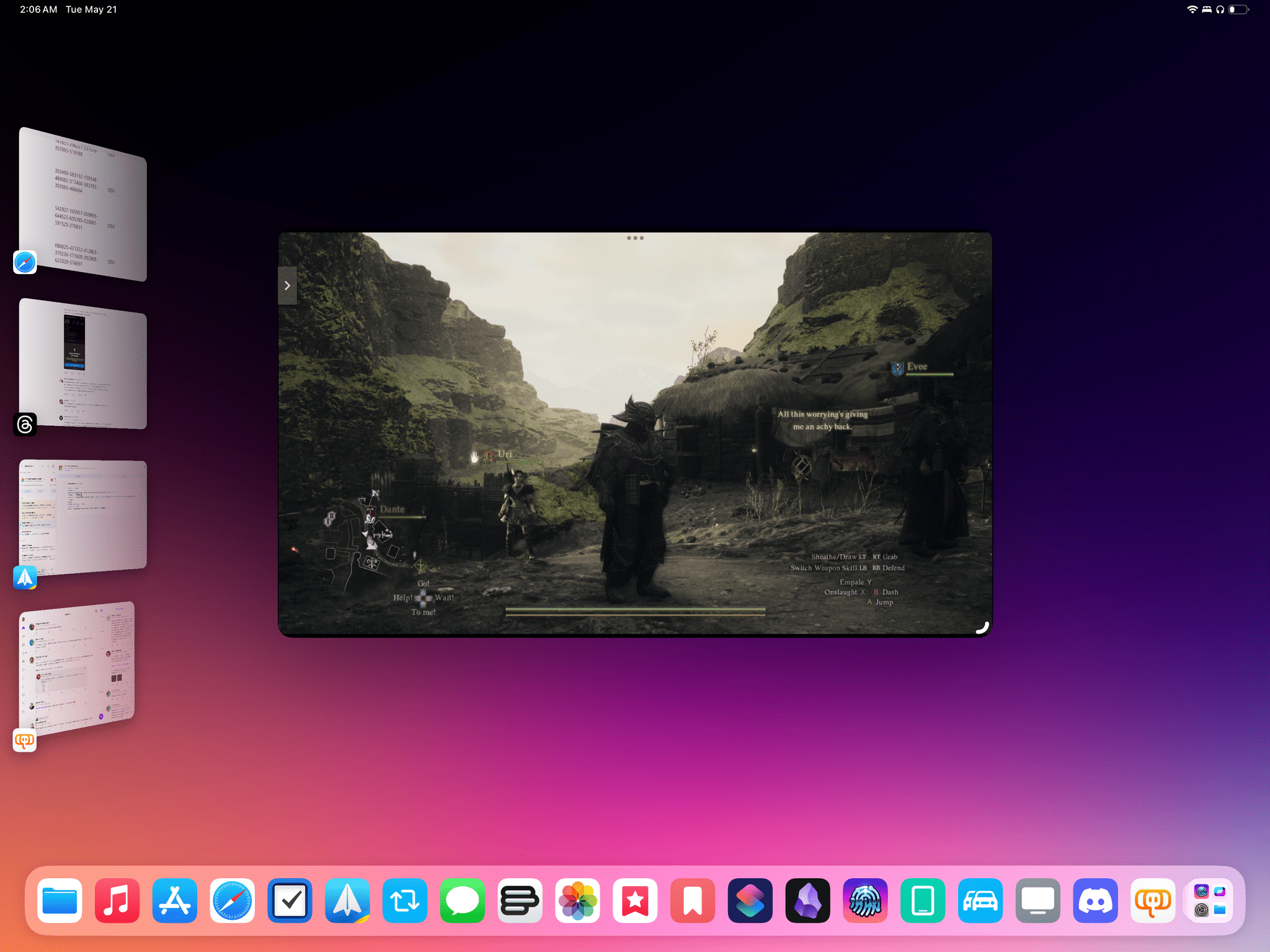Open Safari from the dock

(233, 901)
